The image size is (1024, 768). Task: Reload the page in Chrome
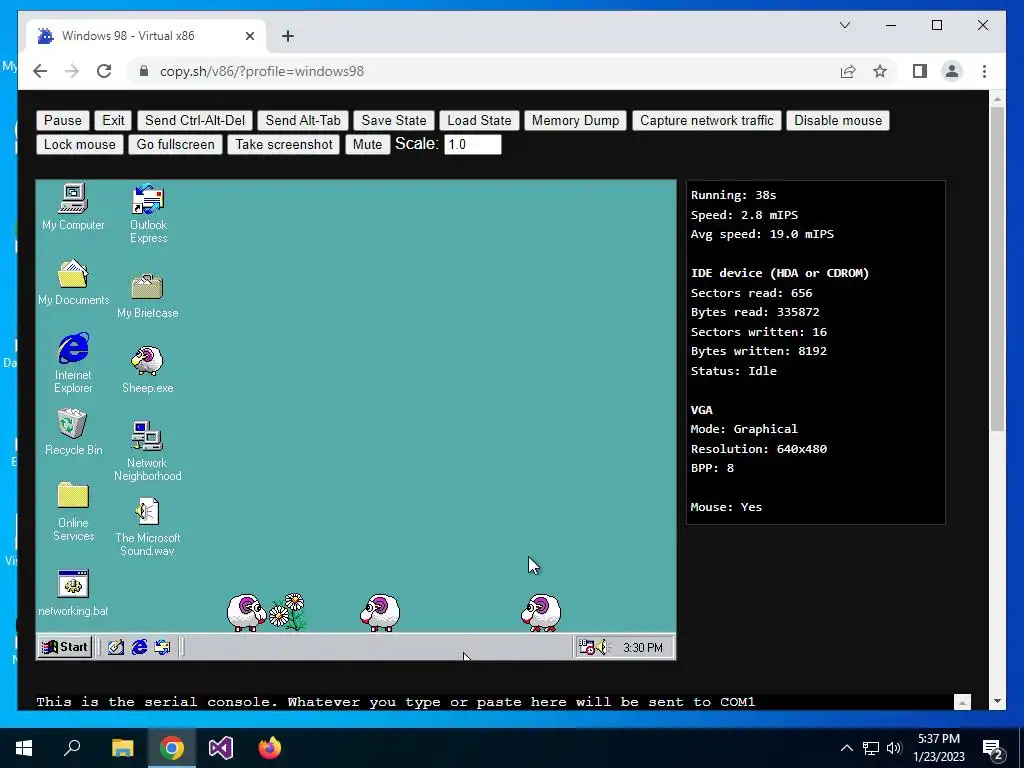click(104, 71)
